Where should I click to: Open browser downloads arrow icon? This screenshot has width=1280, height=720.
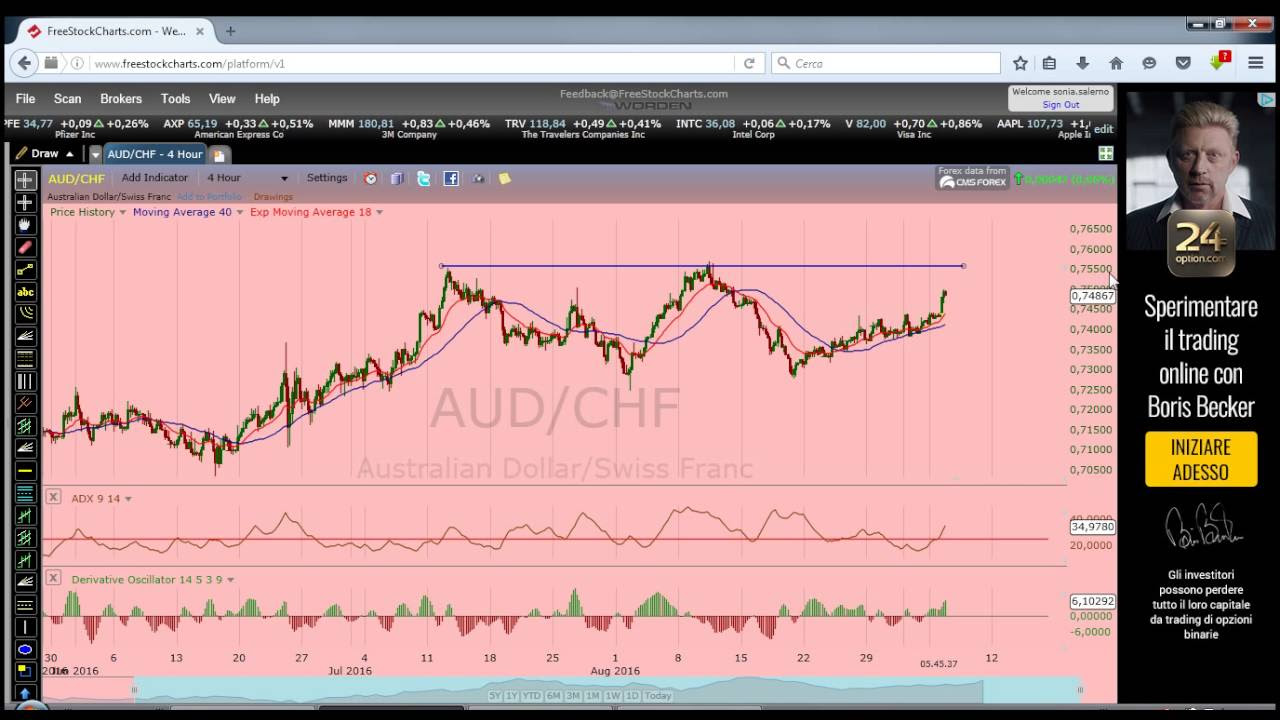tap(1082, 63)
